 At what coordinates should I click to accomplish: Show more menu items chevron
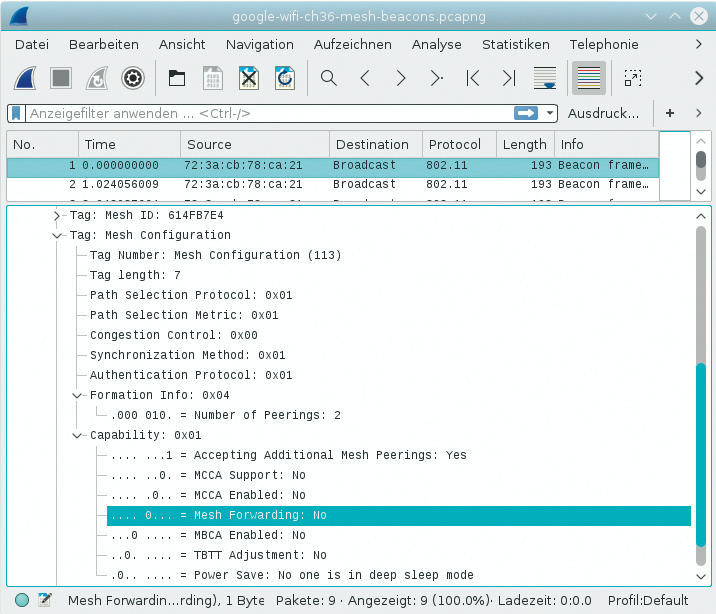pyautogui.click(x=699, y=44)
